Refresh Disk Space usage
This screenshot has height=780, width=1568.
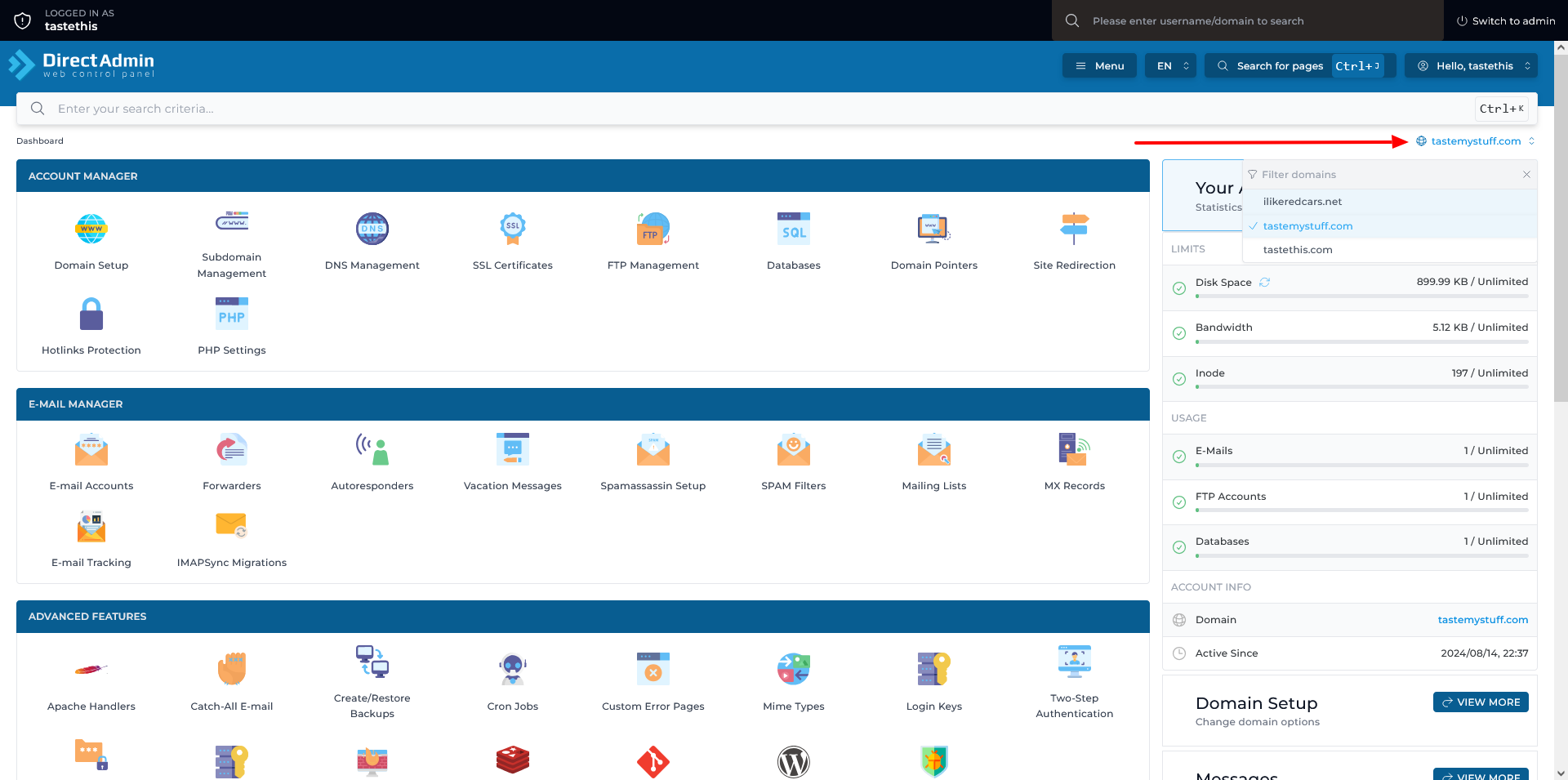coord(1264,283)
